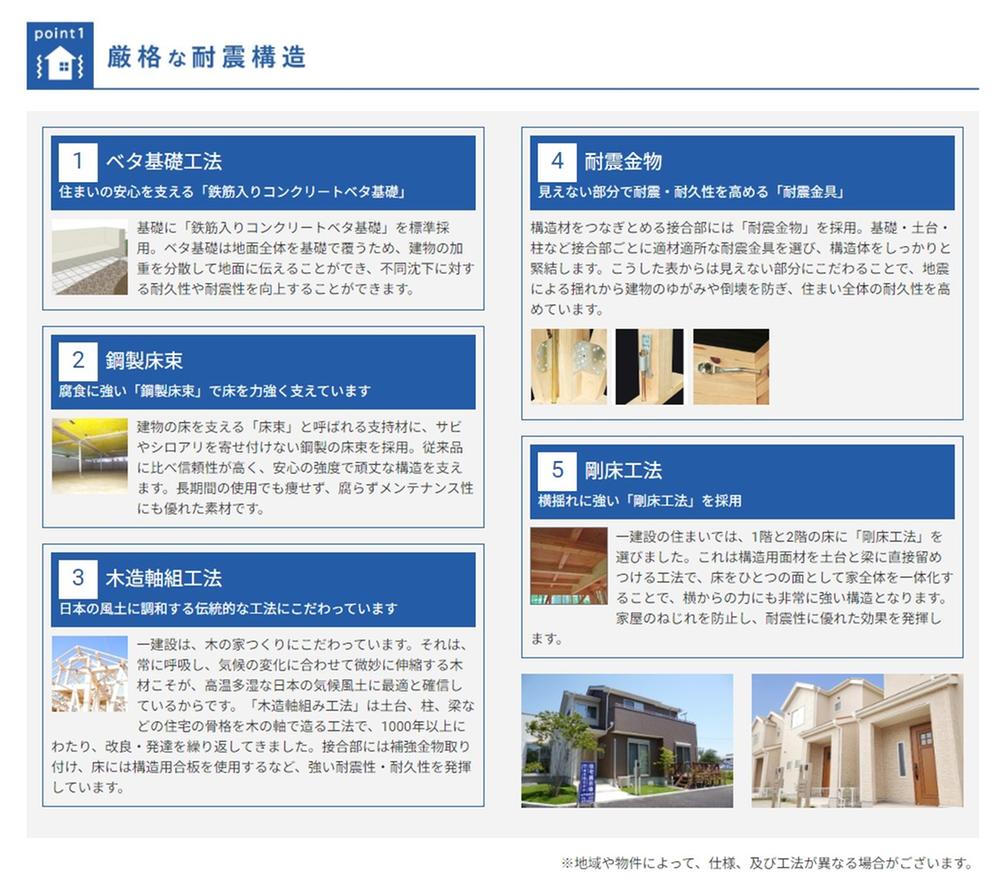Click the 剛床工法 header title
The image size is (1000, 889).
623,469
